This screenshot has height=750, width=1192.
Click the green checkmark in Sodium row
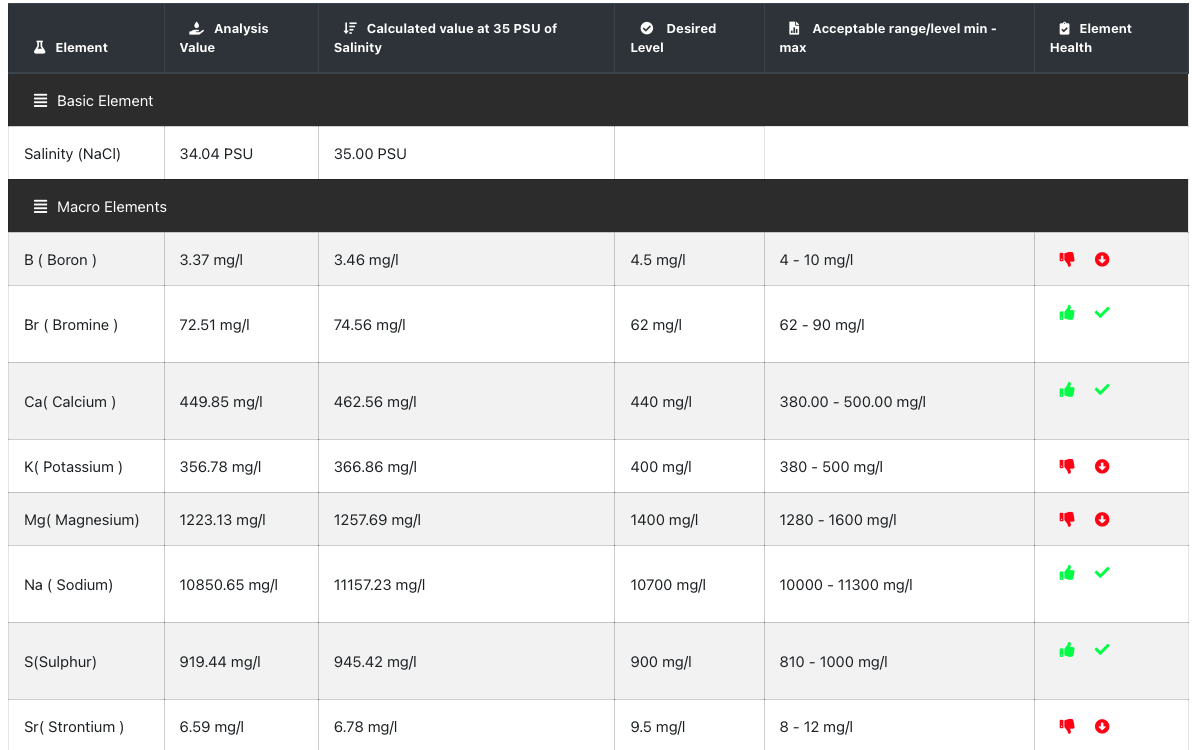[1102, 572]
